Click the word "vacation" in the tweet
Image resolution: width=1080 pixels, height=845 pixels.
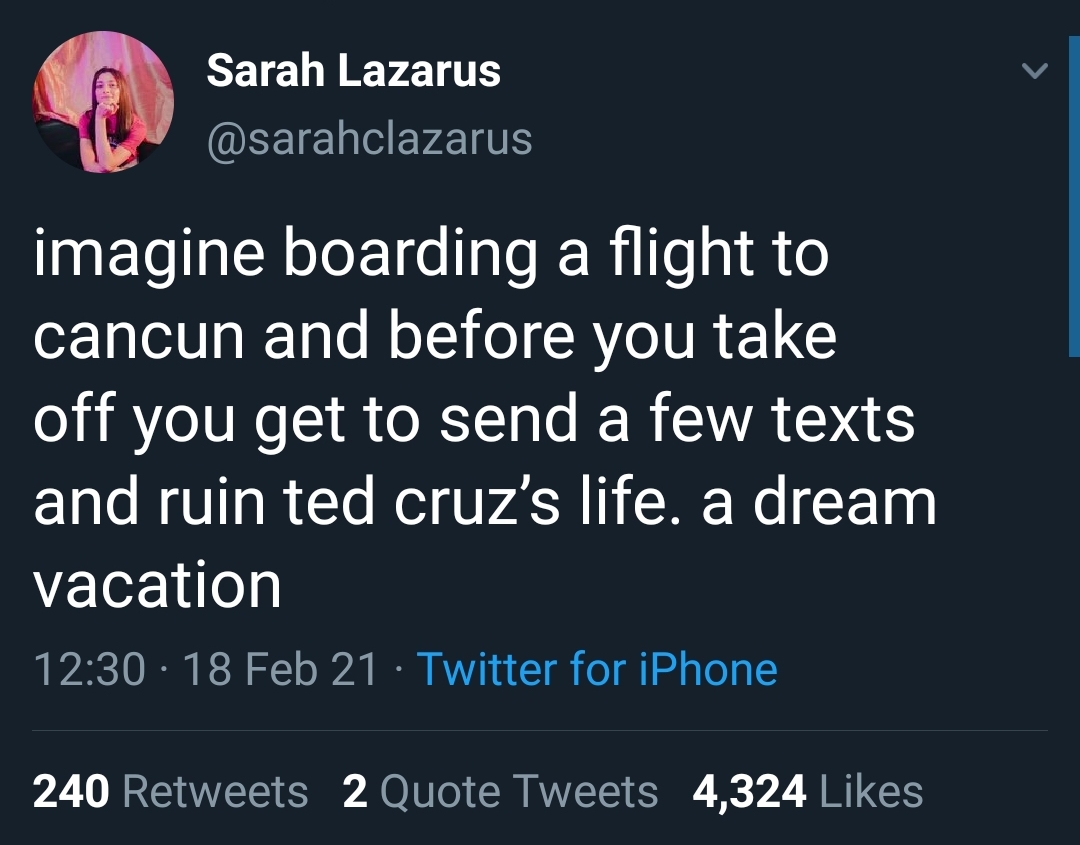(x=157, y=585)
